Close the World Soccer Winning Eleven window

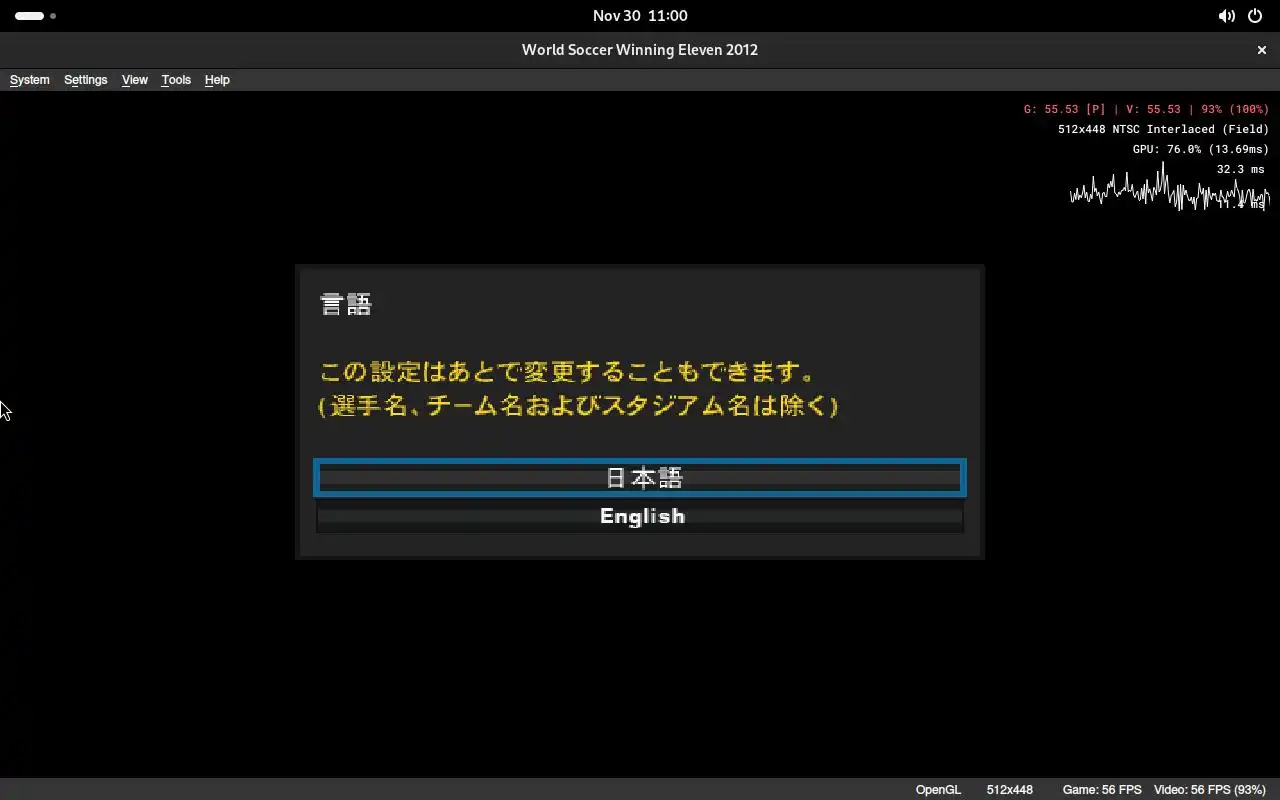pos(1261,50)
